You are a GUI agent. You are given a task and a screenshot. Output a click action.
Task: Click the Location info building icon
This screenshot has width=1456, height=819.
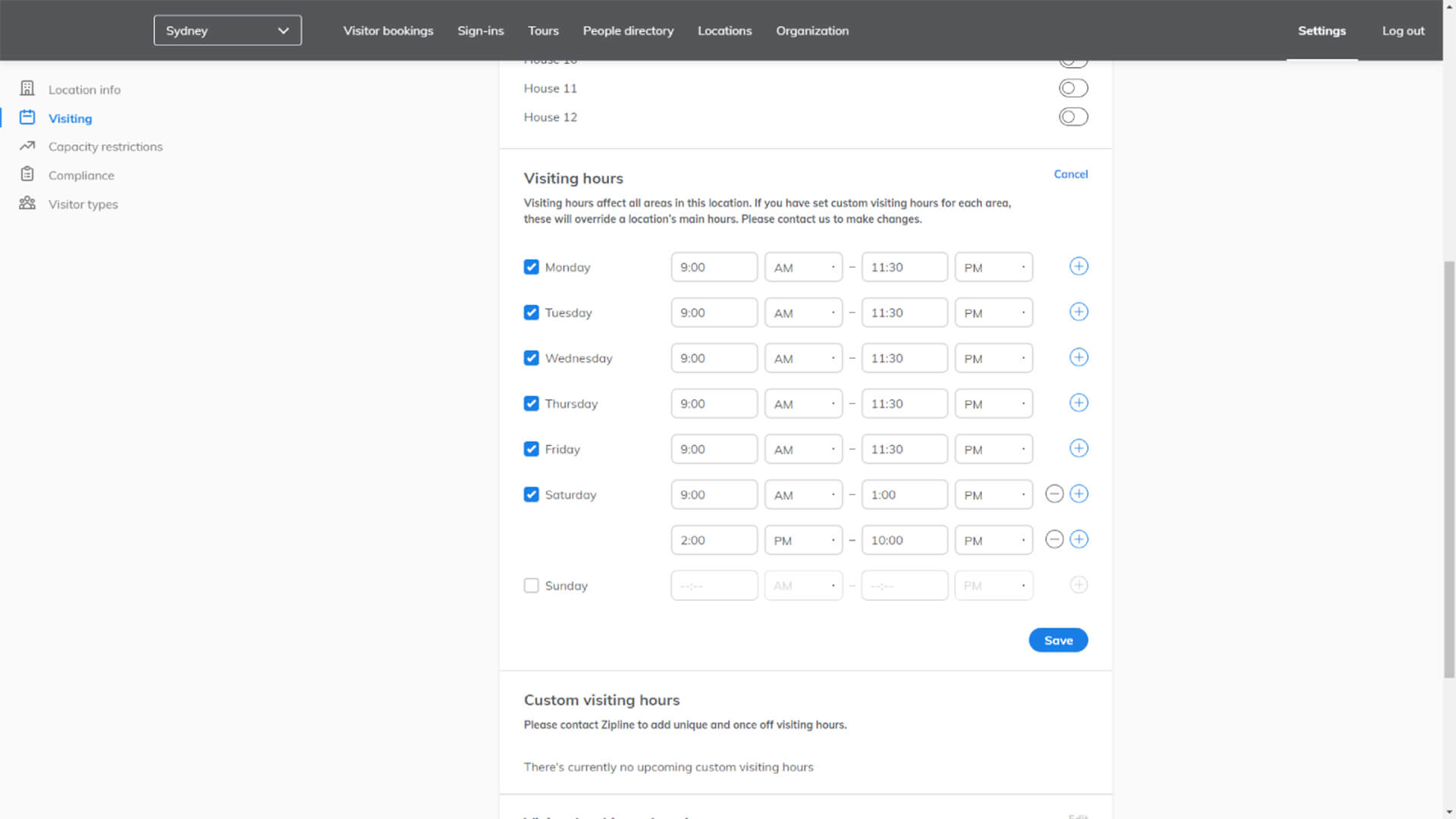tap(27, 89)
